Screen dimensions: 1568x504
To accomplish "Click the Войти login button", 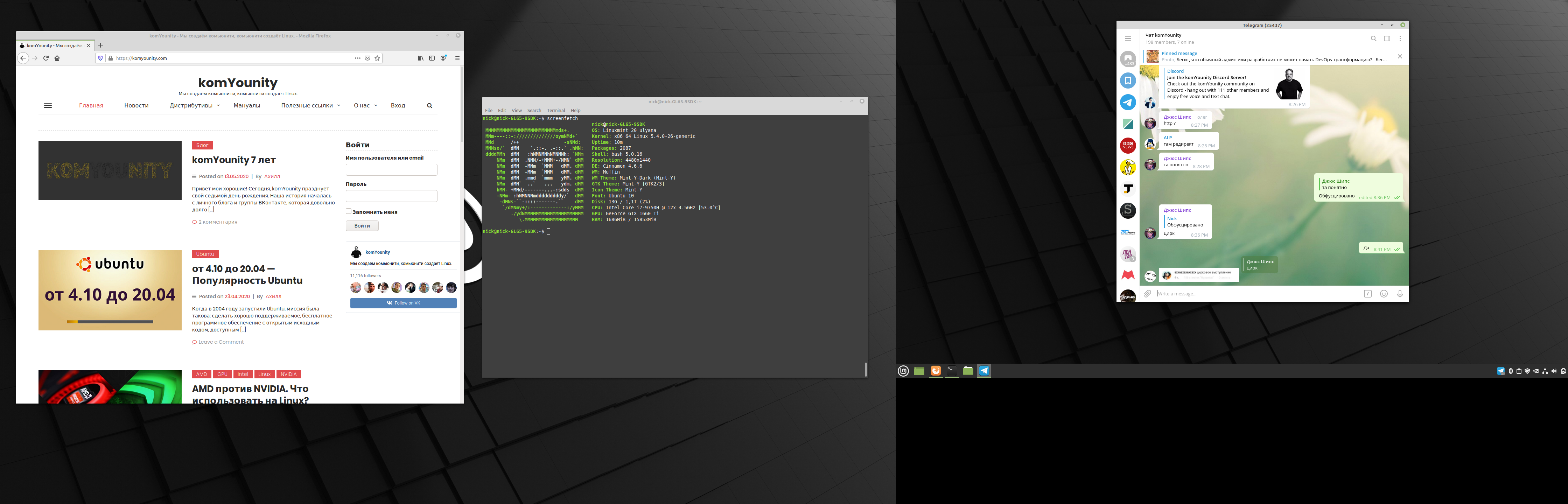I will [x=362, y=226].
